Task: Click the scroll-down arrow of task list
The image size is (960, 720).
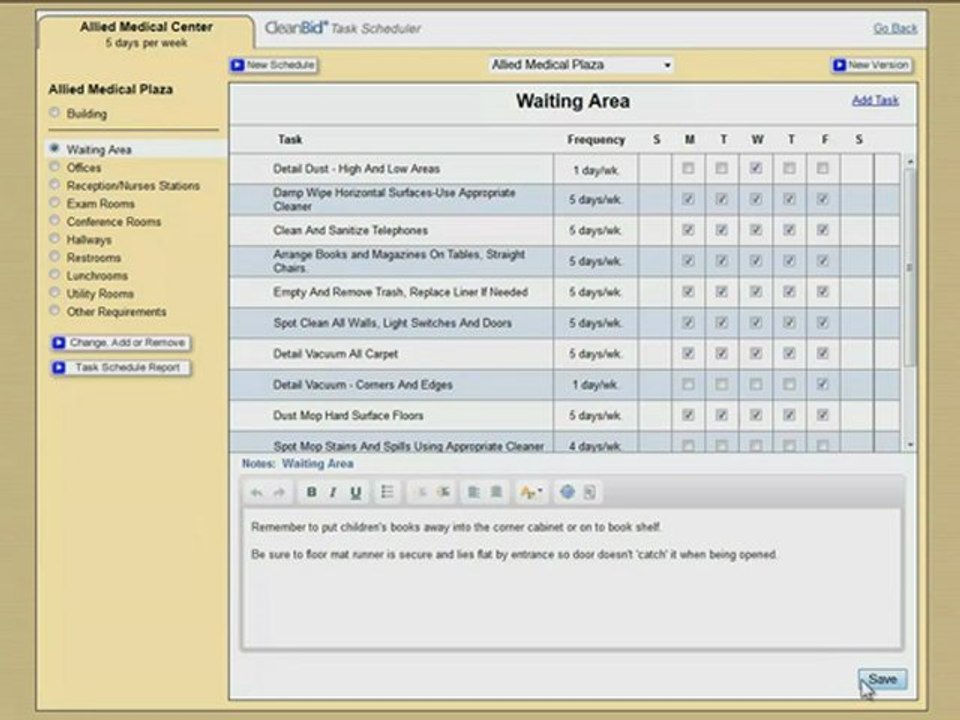Action: click(x=910, y=445)
